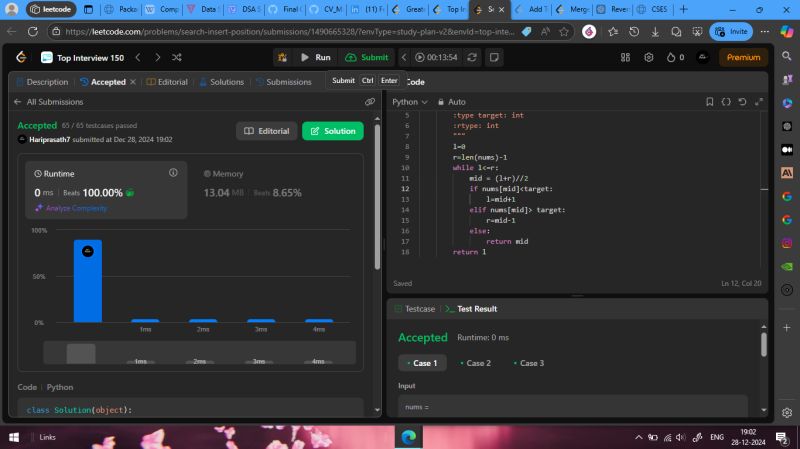Select Case 2 test result
This screenshot has width=800, height=449.
[x=476, y=363]
